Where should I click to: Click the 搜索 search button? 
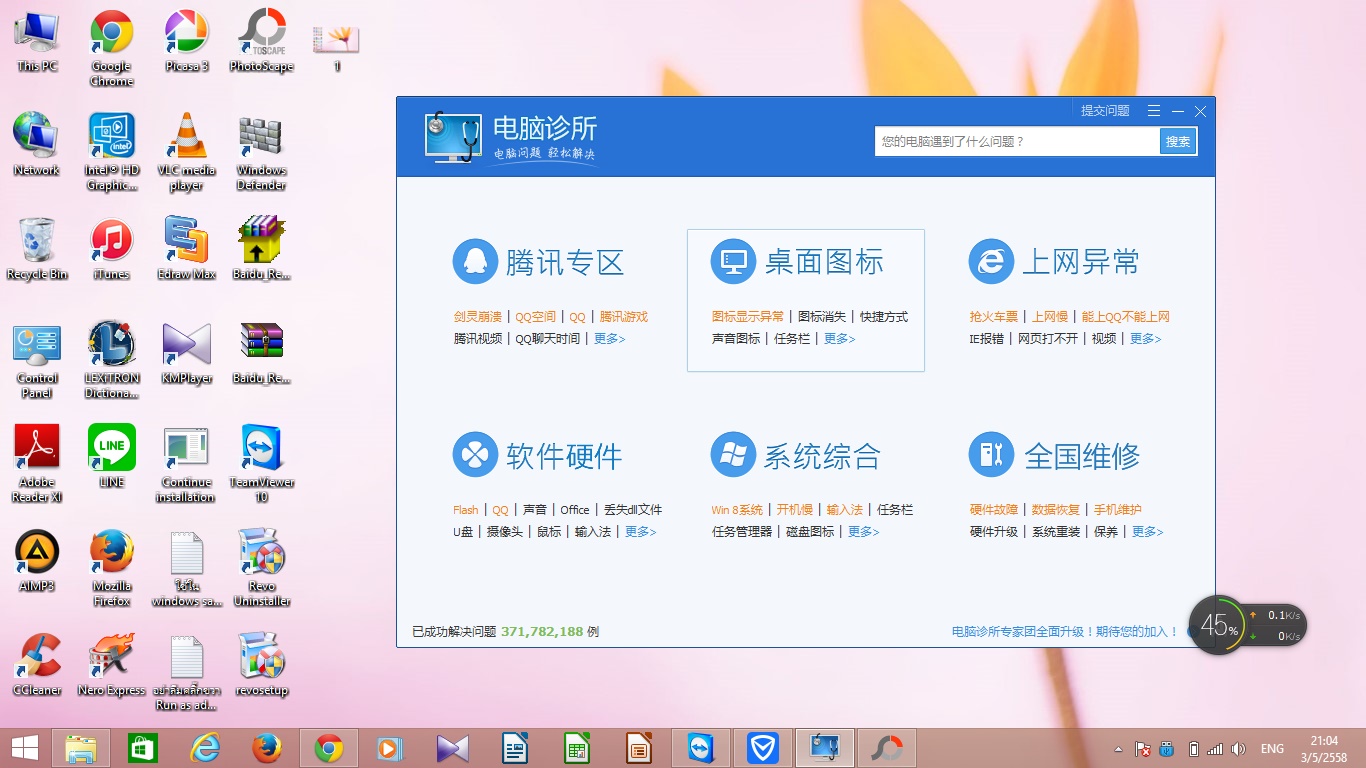tap(1178, 142)
